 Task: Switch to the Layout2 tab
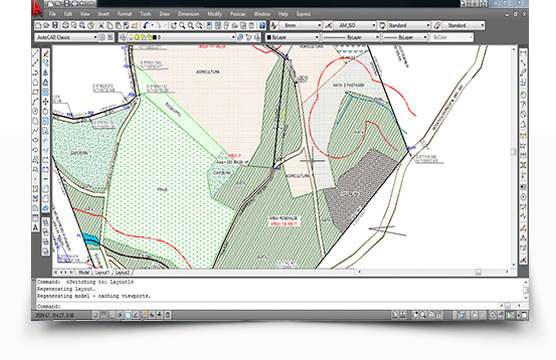[x=123, y=272]
